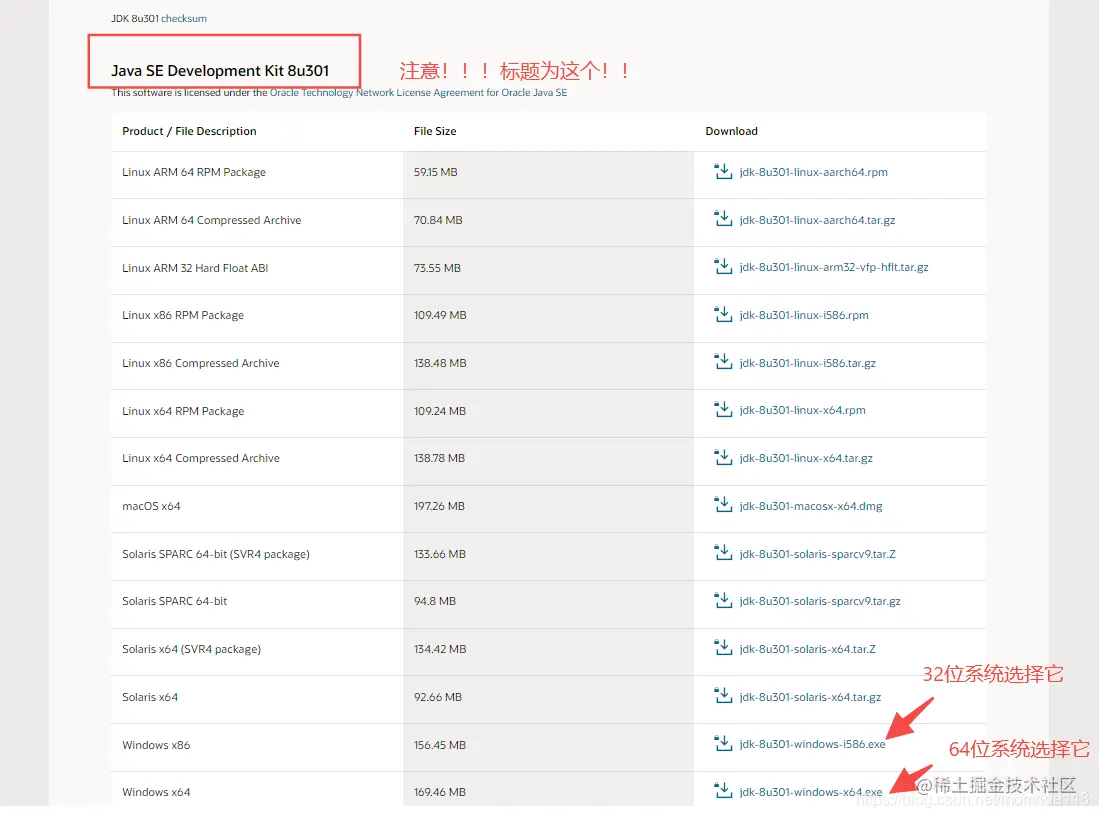Download jdk-8u301-linux-aarch64.rpm link
Viewport: 1099px width, 818px height.
[813, 172]
